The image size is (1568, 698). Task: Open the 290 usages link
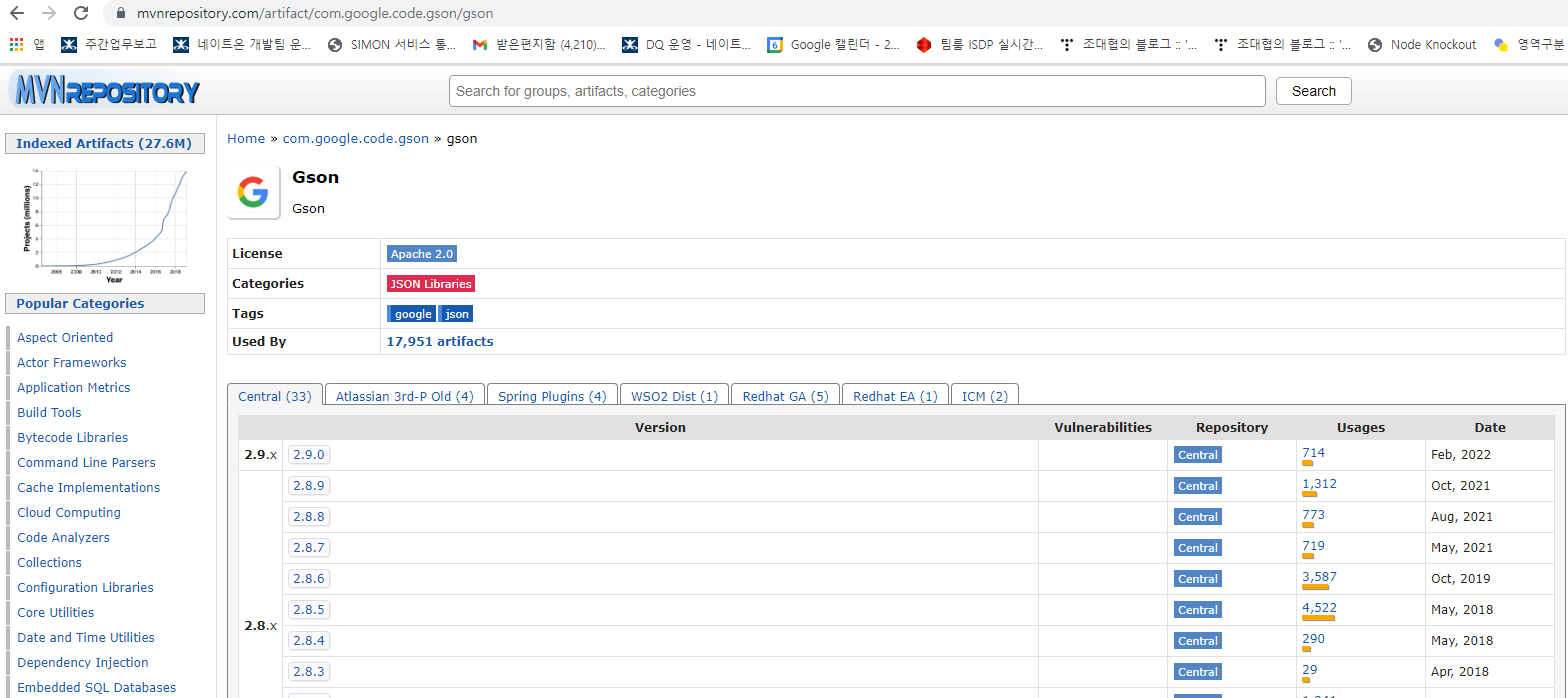pyautogui.click(x=1313, y=639)
